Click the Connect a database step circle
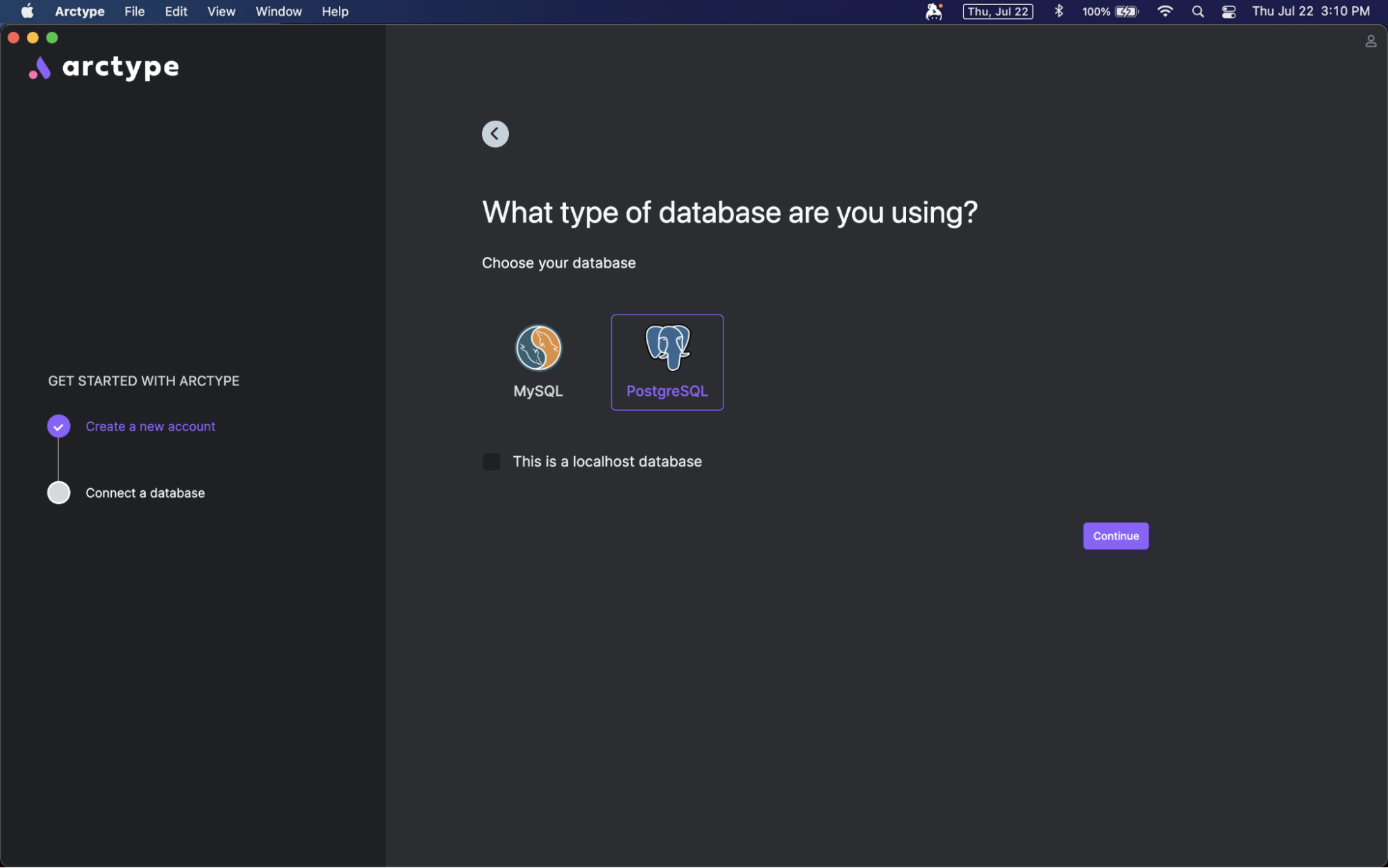This screenshot has width=1388, height=868. [x=59, y=493]
